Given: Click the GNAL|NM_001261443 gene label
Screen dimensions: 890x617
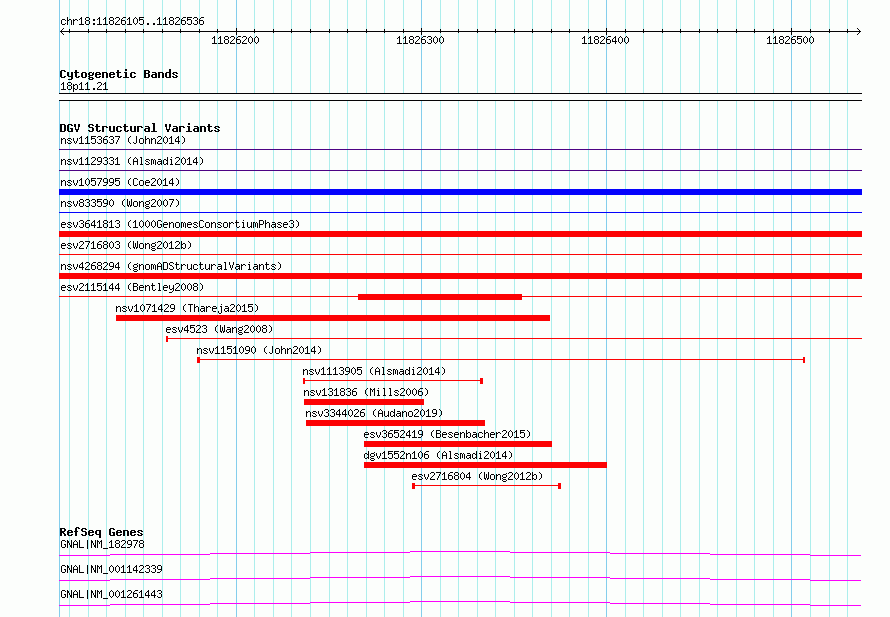Looking at the screenshot, I should (x=111, y=594).
